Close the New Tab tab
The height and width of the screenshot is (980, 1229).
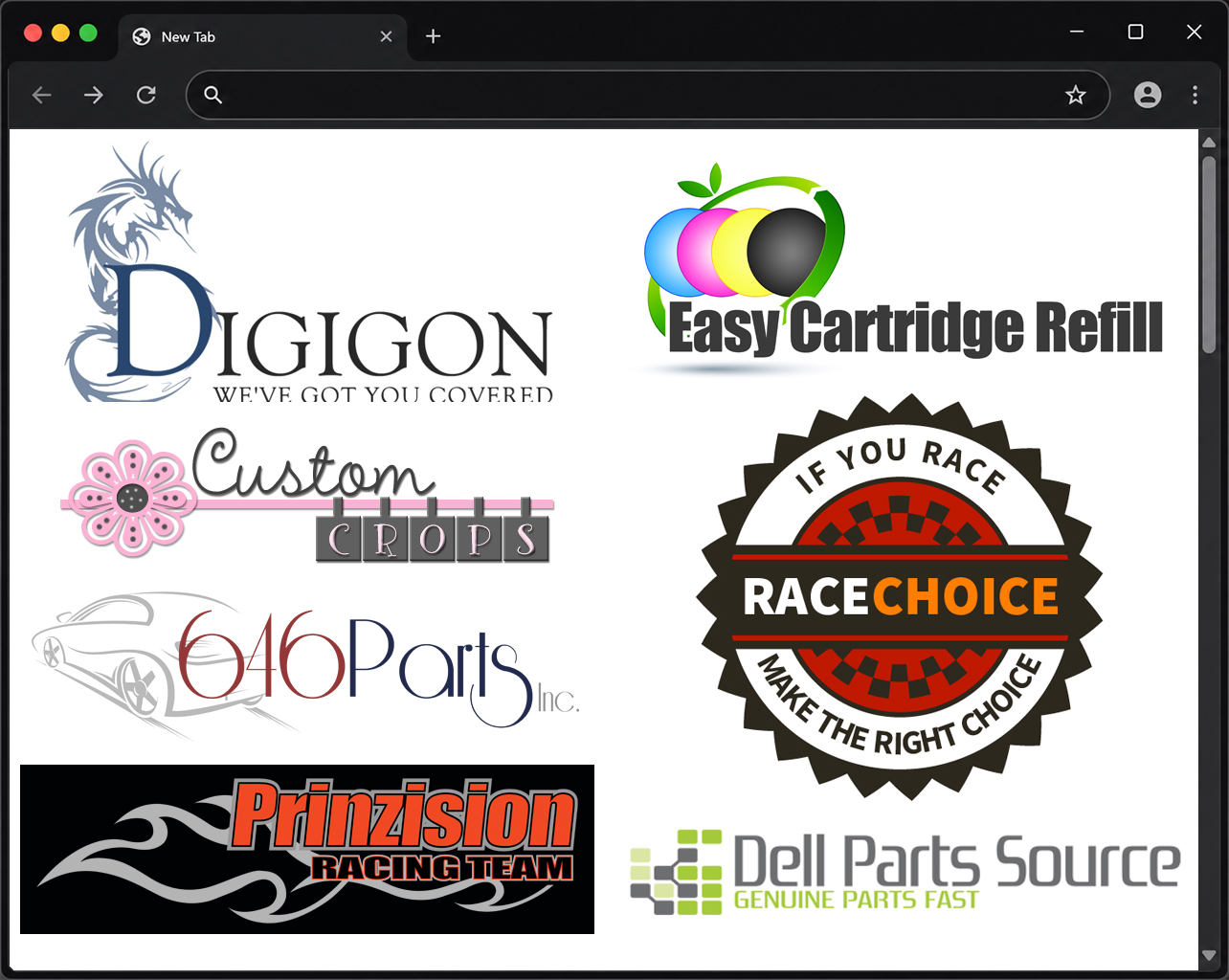click(387, 36)
